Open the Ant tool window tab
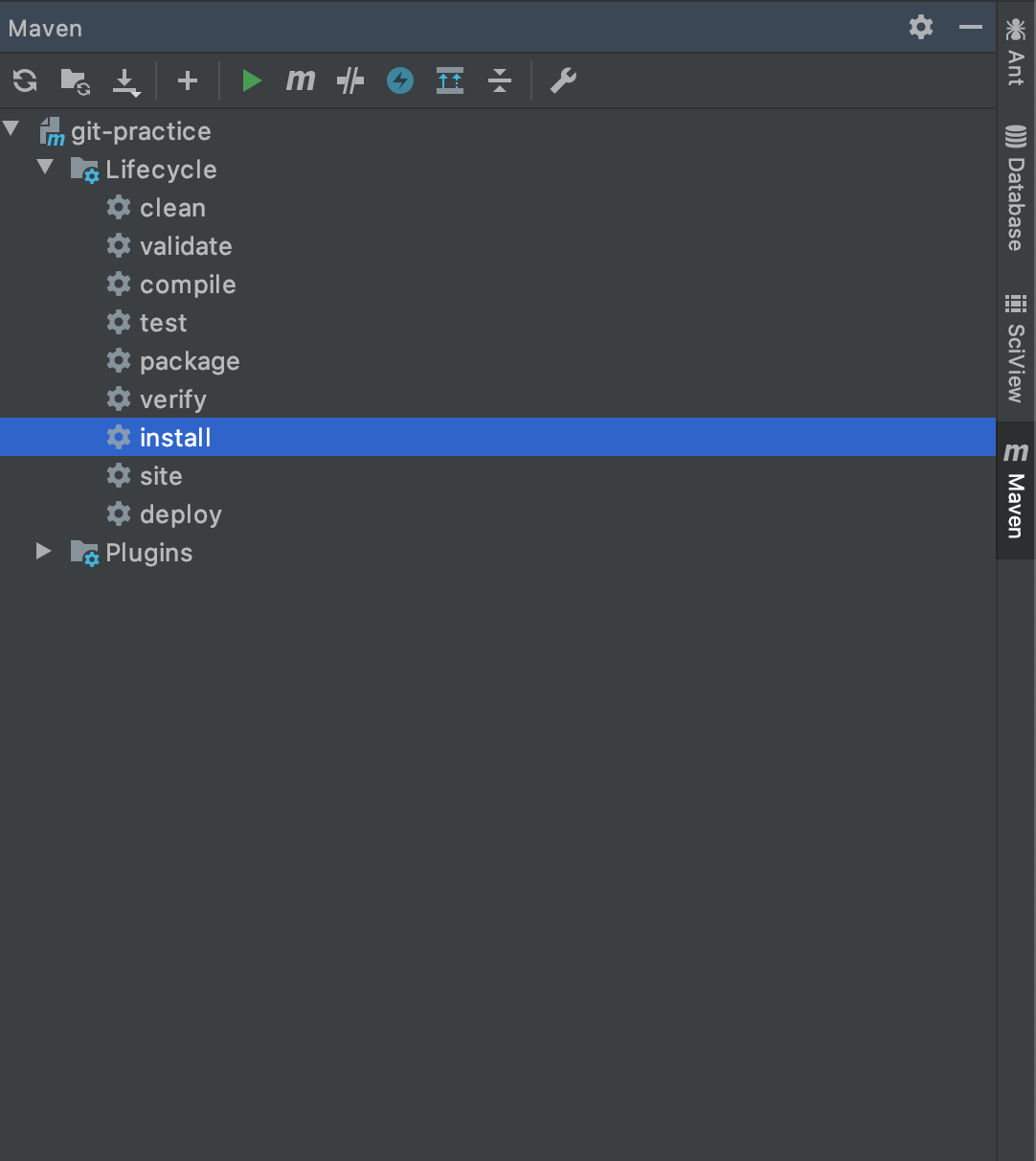Image resolution: width=1036 pixels, height=1161 pixels. click(x=1016, y=52)
